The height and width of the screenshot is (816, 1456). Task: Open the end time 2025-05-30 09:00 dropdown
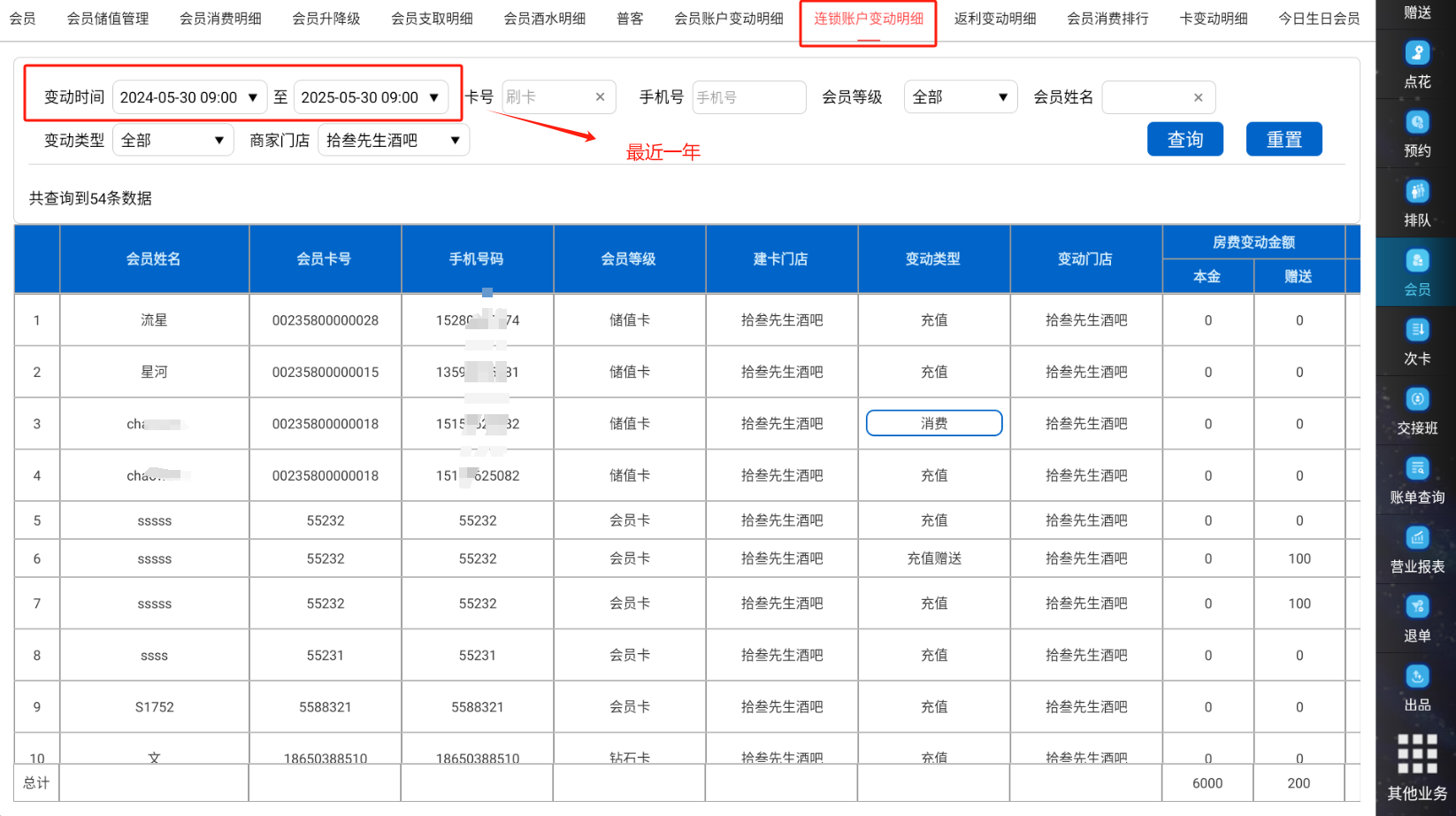pyautogui.click(x=371, y=97)
